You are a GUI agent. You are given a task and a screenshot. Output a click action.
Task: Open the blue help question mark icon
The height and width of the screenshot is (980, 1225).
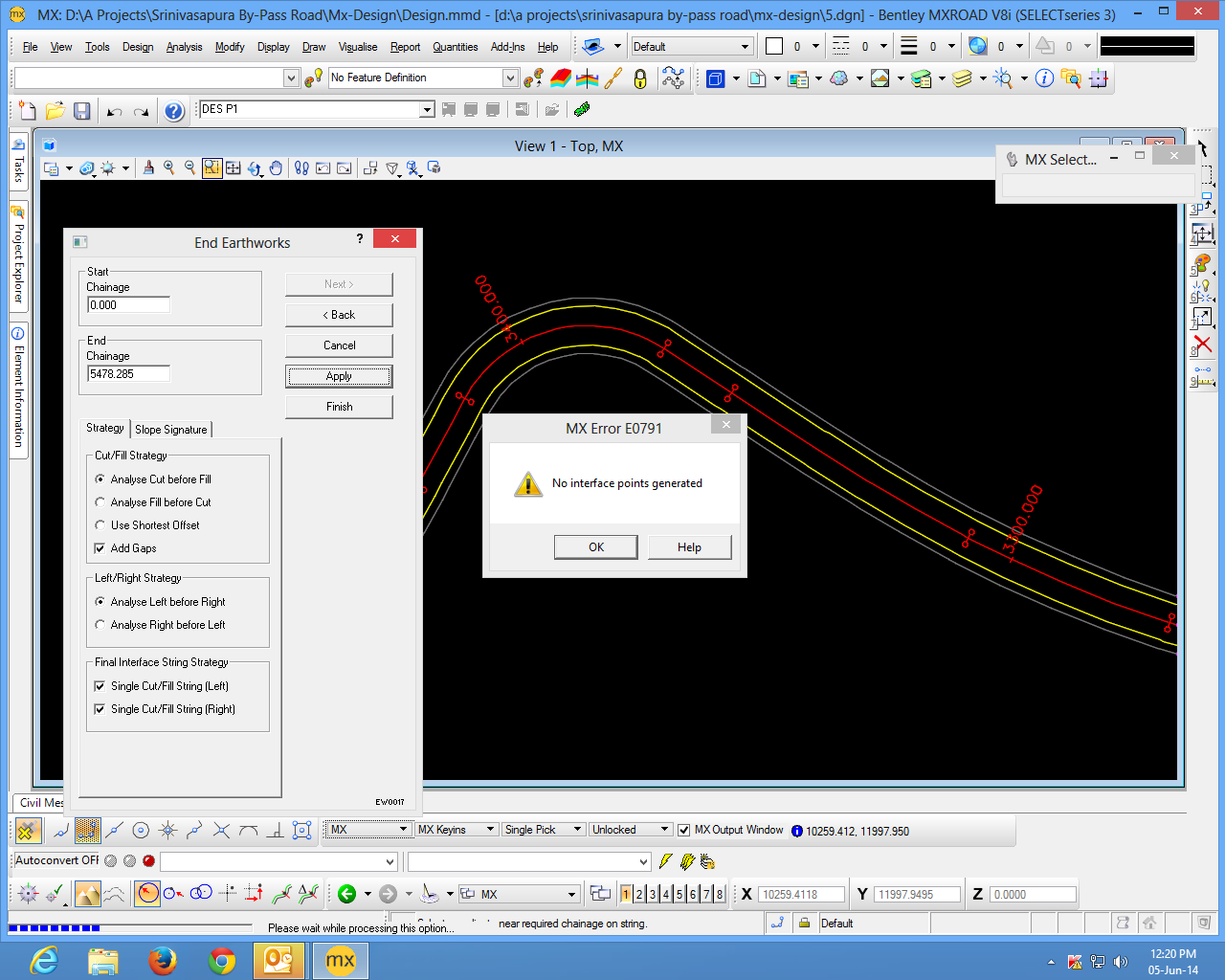pyautogui.click(x=174, y=111)
